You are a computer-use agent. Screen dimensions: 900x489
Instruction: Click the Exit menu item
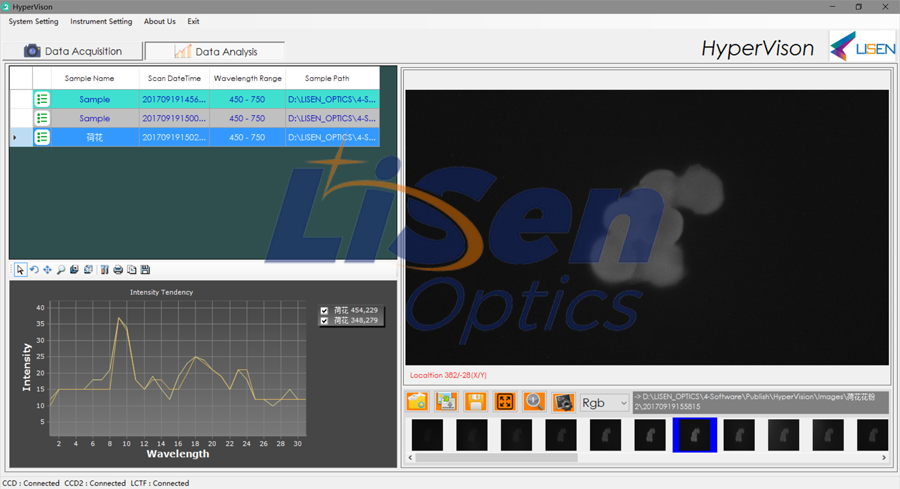193,21
